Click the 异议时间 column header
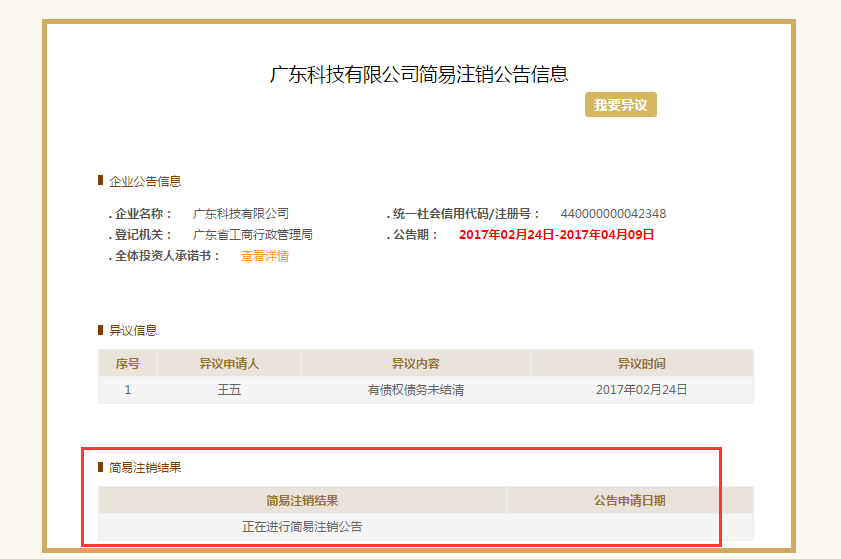841x559 pixels. [x=641, y=363]
